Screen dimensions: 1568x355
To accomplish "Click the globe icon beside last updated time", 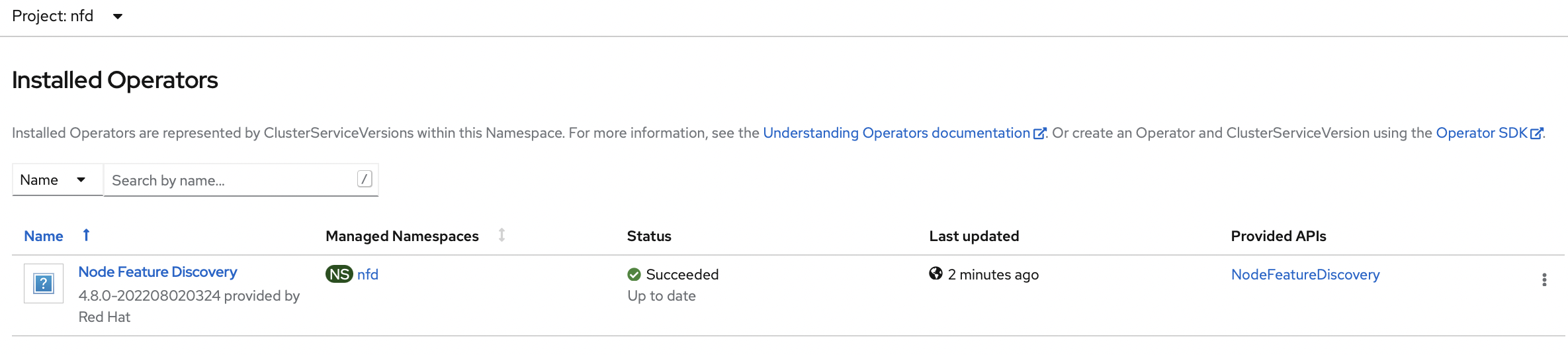I will point(936,274).
